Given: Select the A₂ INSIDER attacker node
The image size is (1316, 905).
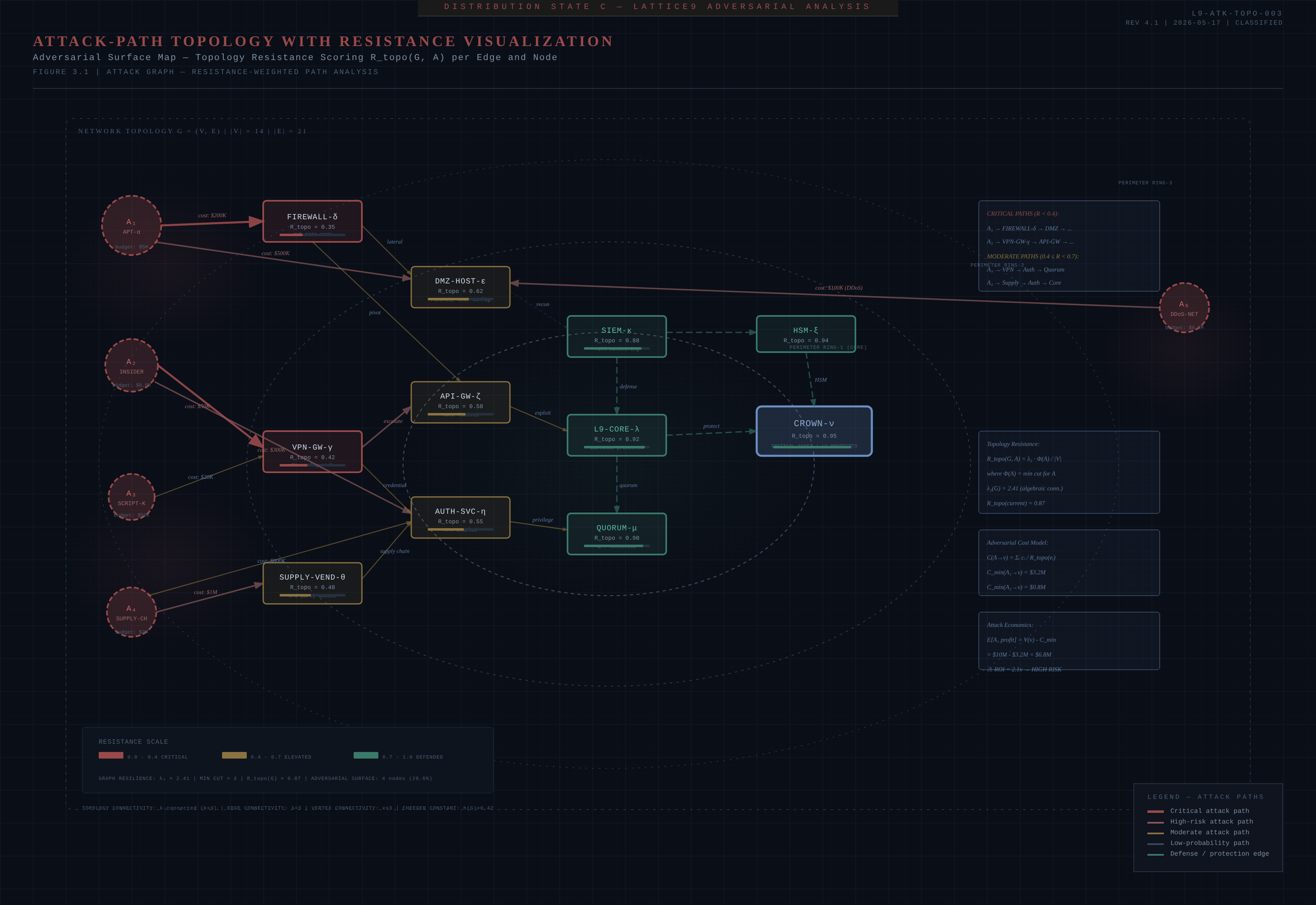Looking at the screenshot, I should pos(132,366).
